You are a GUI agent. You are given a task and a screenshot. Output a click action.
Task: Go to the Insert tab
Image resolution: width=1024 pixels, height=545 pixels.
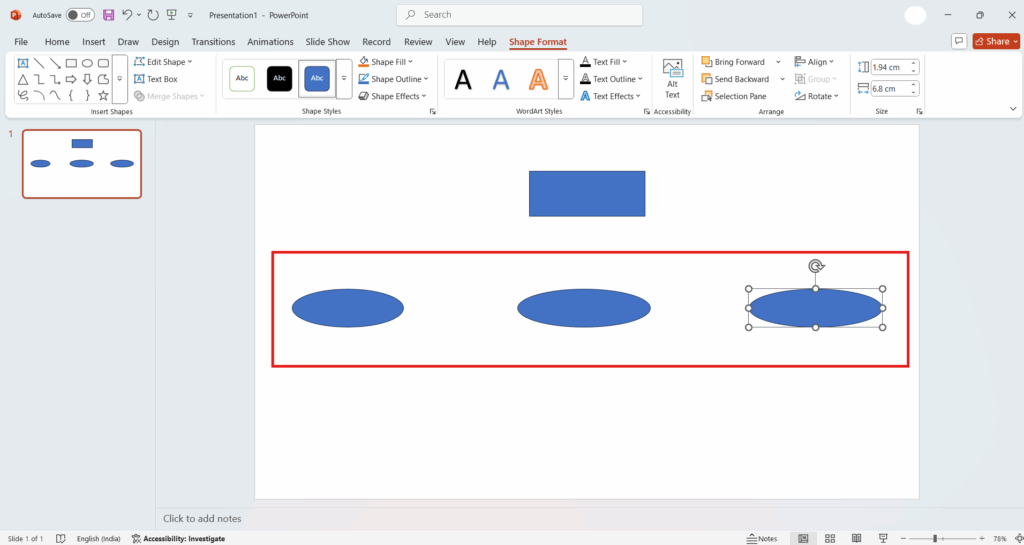point(94,42)
